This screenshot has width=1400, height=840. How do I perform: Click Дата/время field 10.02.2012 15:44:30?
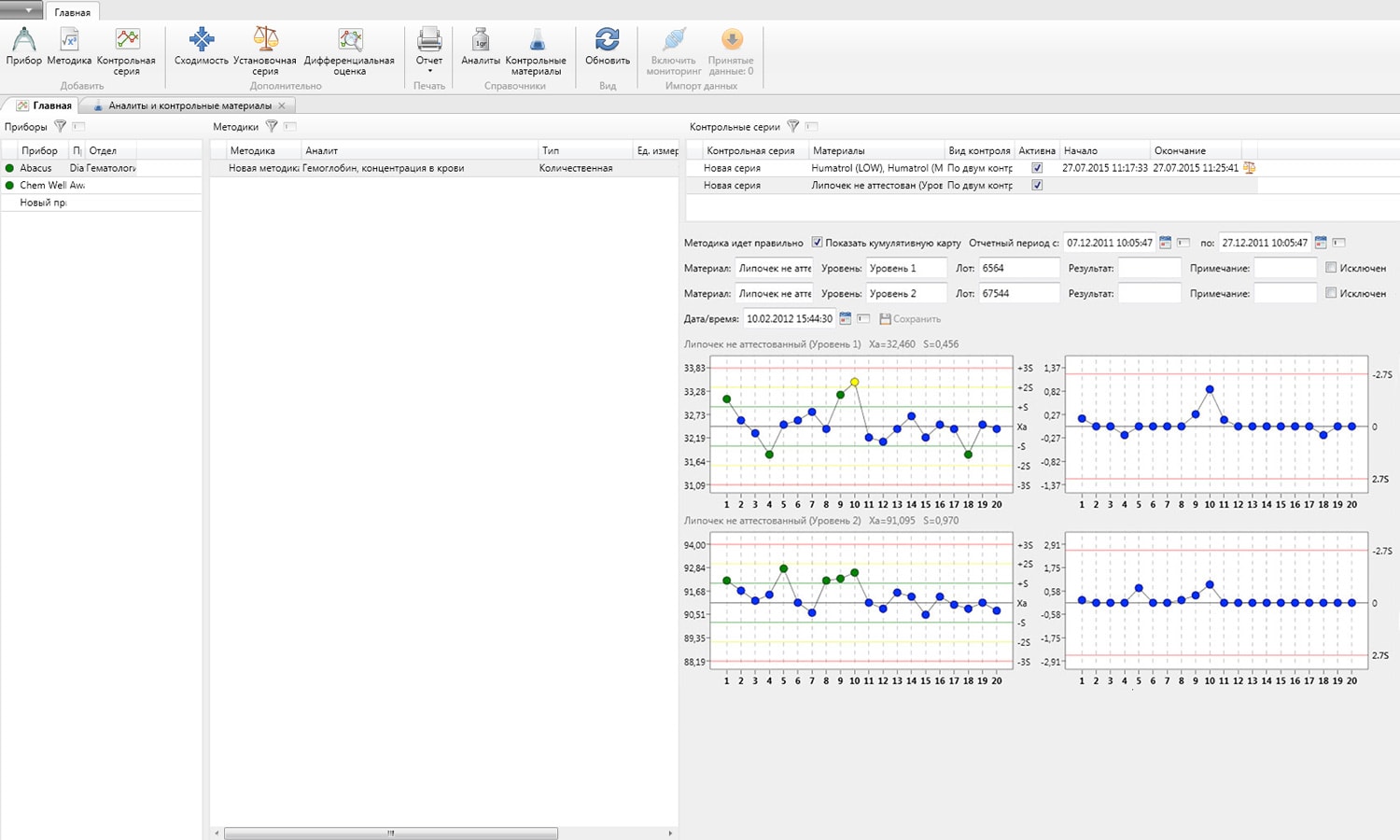790,318
